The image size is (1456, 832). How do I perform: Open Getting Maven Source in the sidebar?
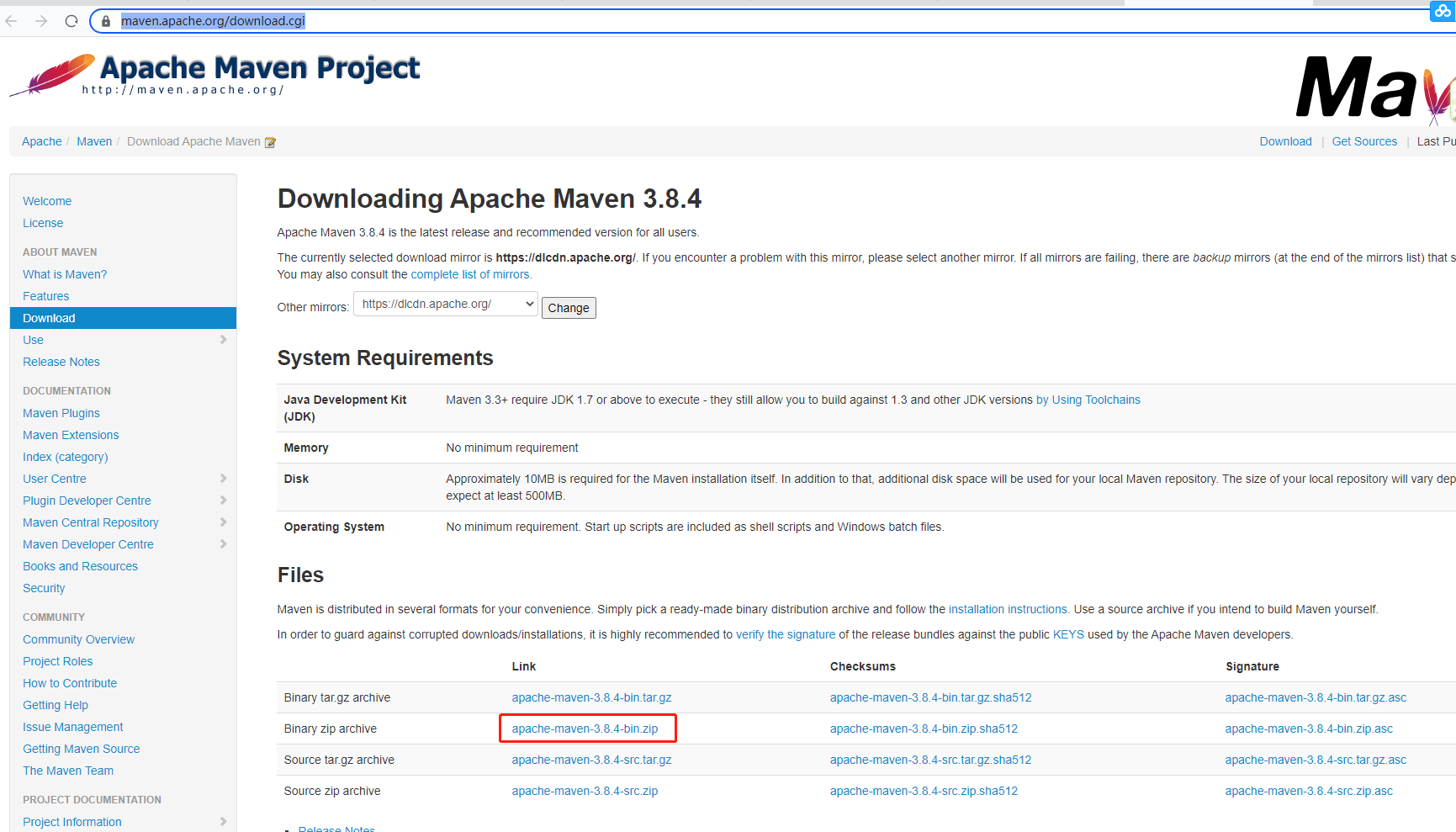click(x=82, y=749)
